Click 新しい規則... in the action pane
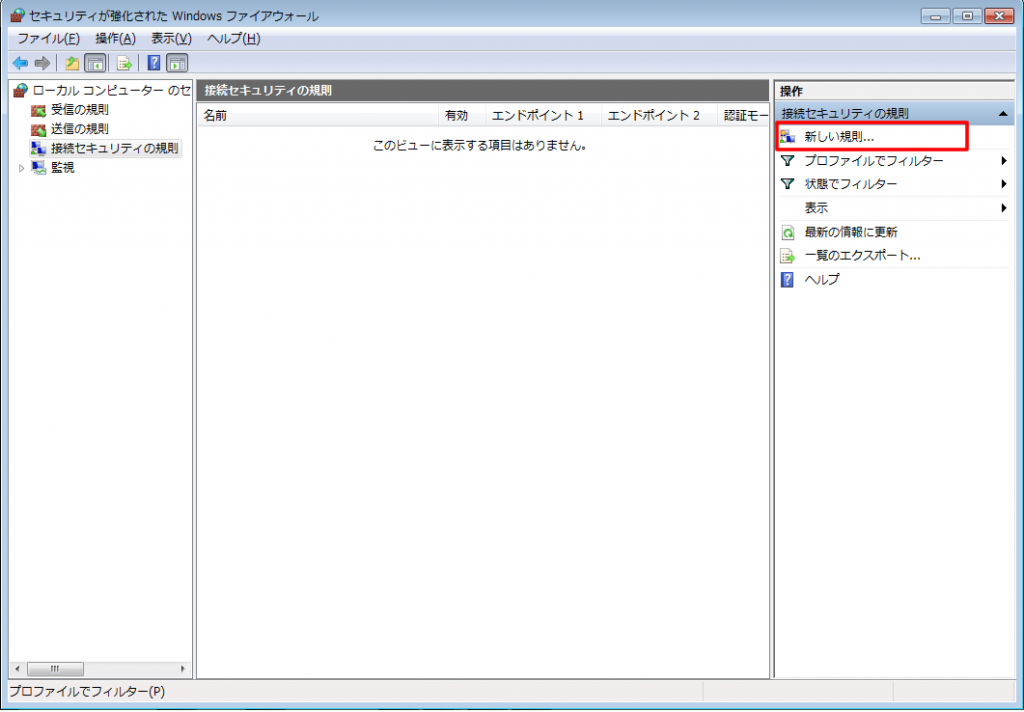The width and height of the screenshot is (1024, 712). [871, 137]
